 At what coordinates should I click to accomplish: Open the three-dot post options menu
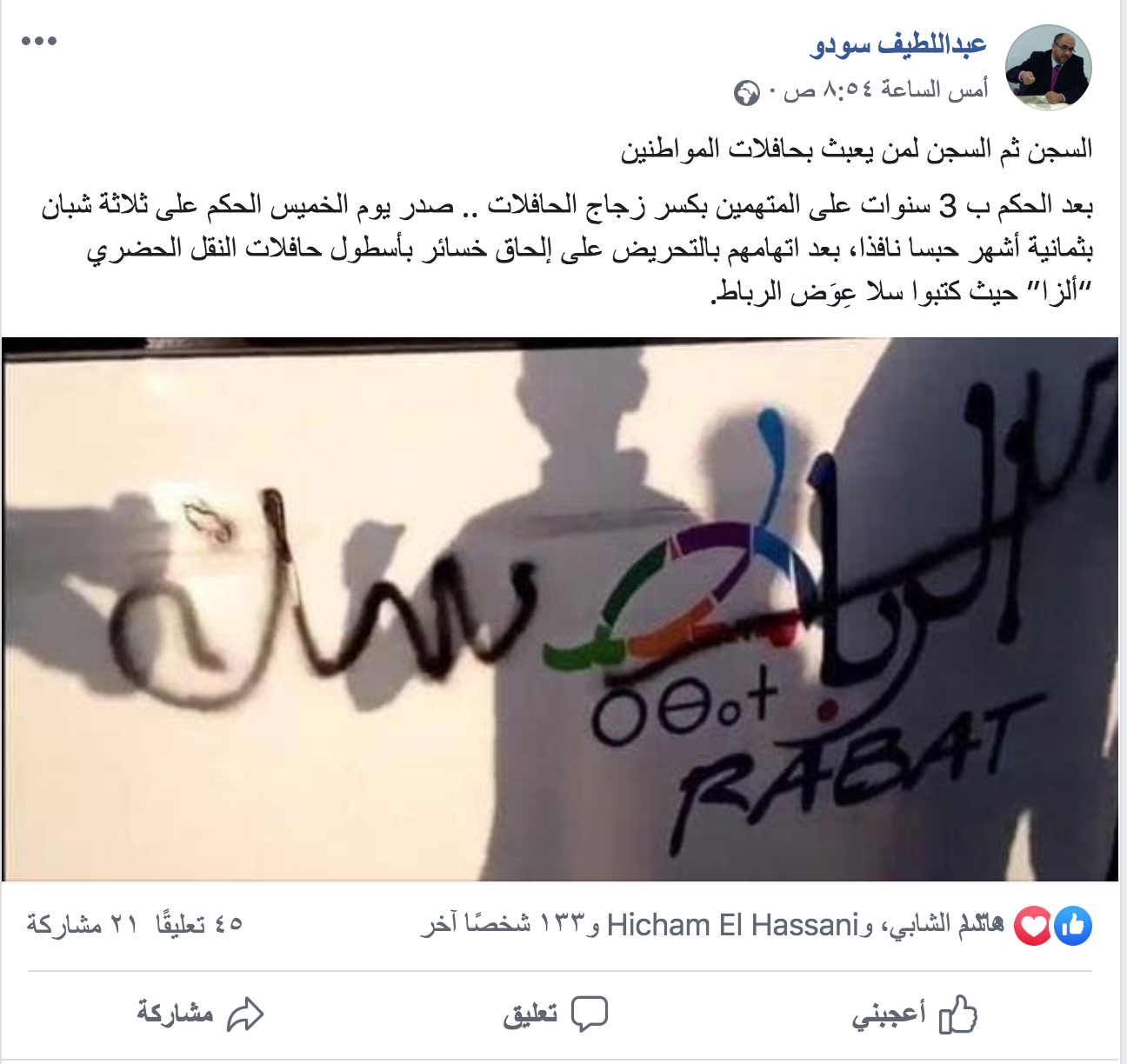39,41
